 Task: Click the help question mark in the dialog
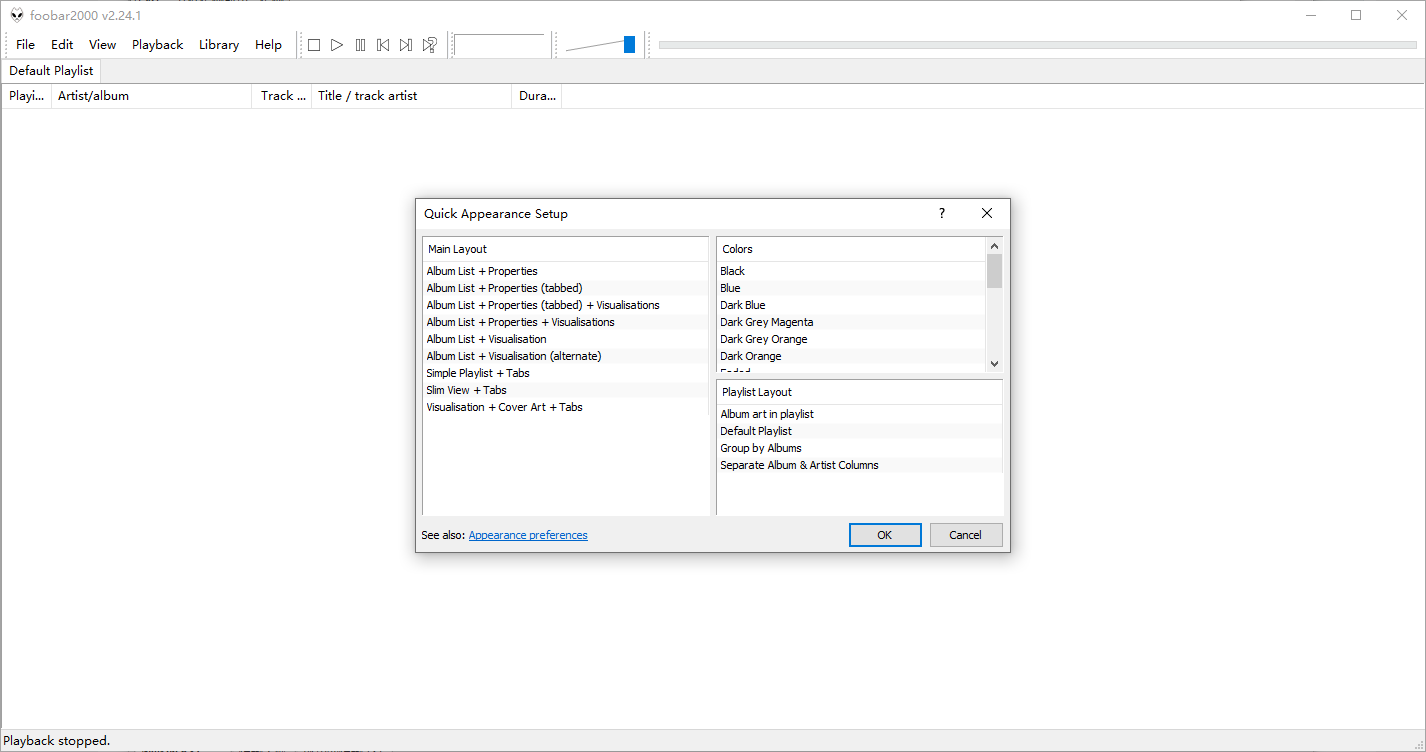(x=941, y=213)
